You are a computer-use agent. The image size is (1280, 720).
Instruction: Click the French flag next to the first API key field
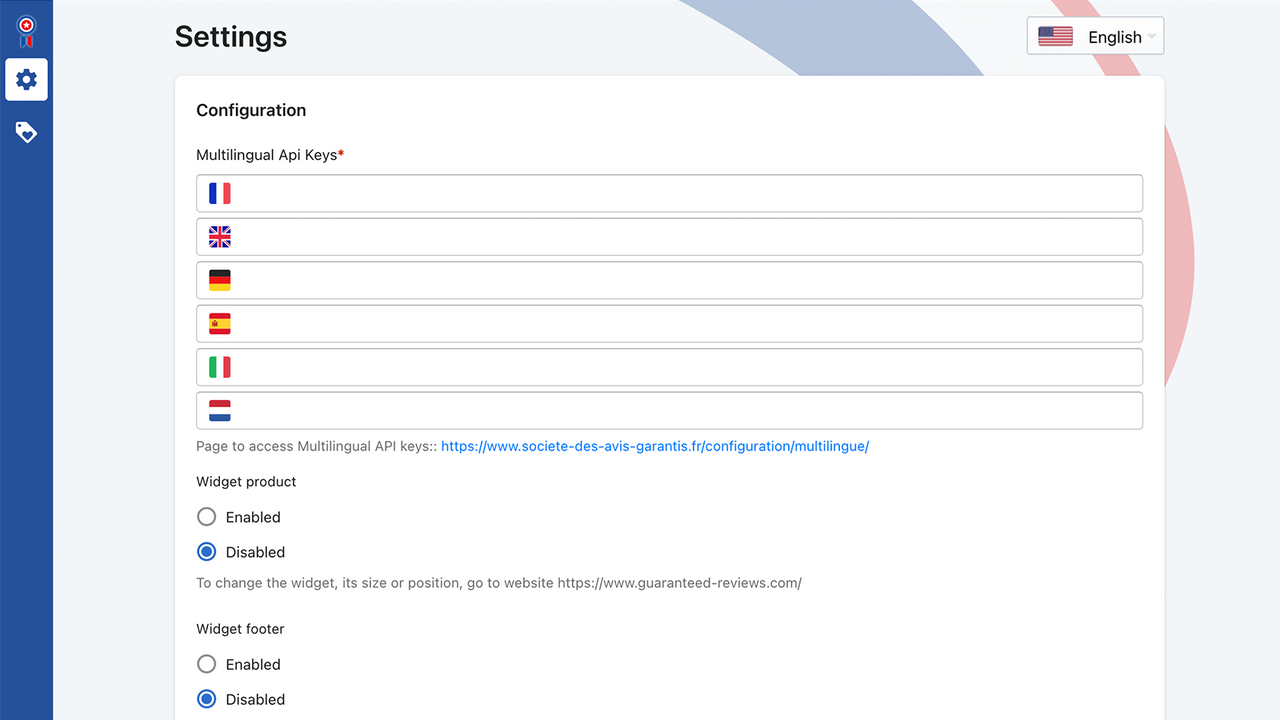[x=219, y=193]
